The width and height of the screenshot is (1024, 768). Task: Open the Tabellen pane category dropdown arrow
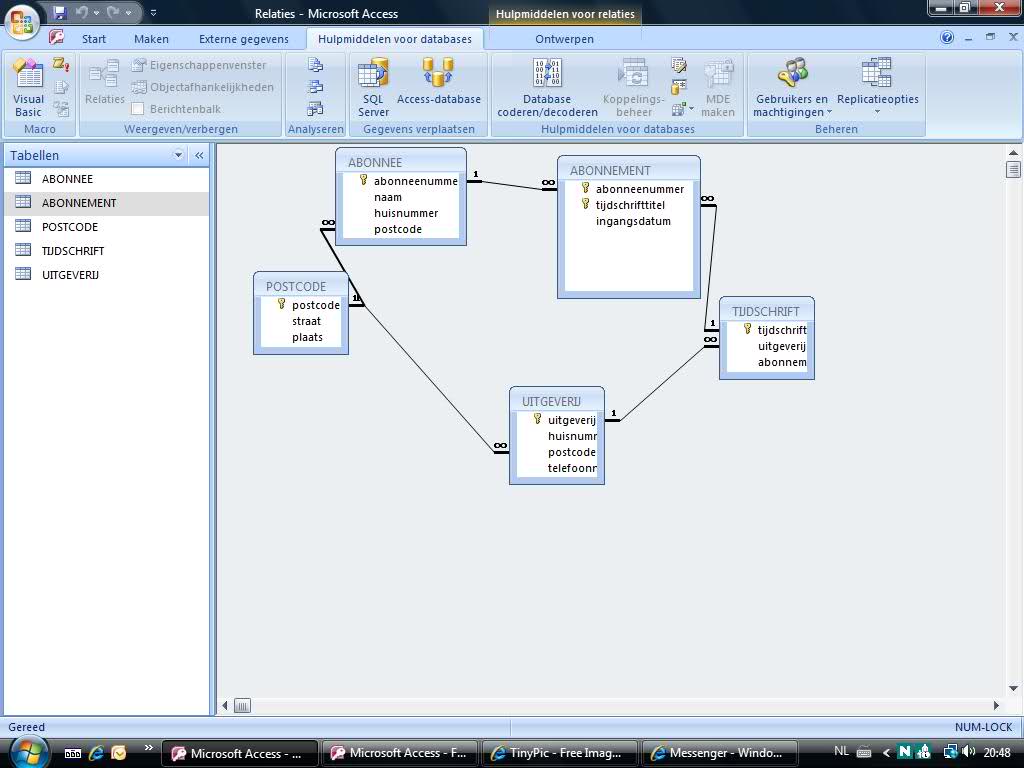click(x=179, y=155)
